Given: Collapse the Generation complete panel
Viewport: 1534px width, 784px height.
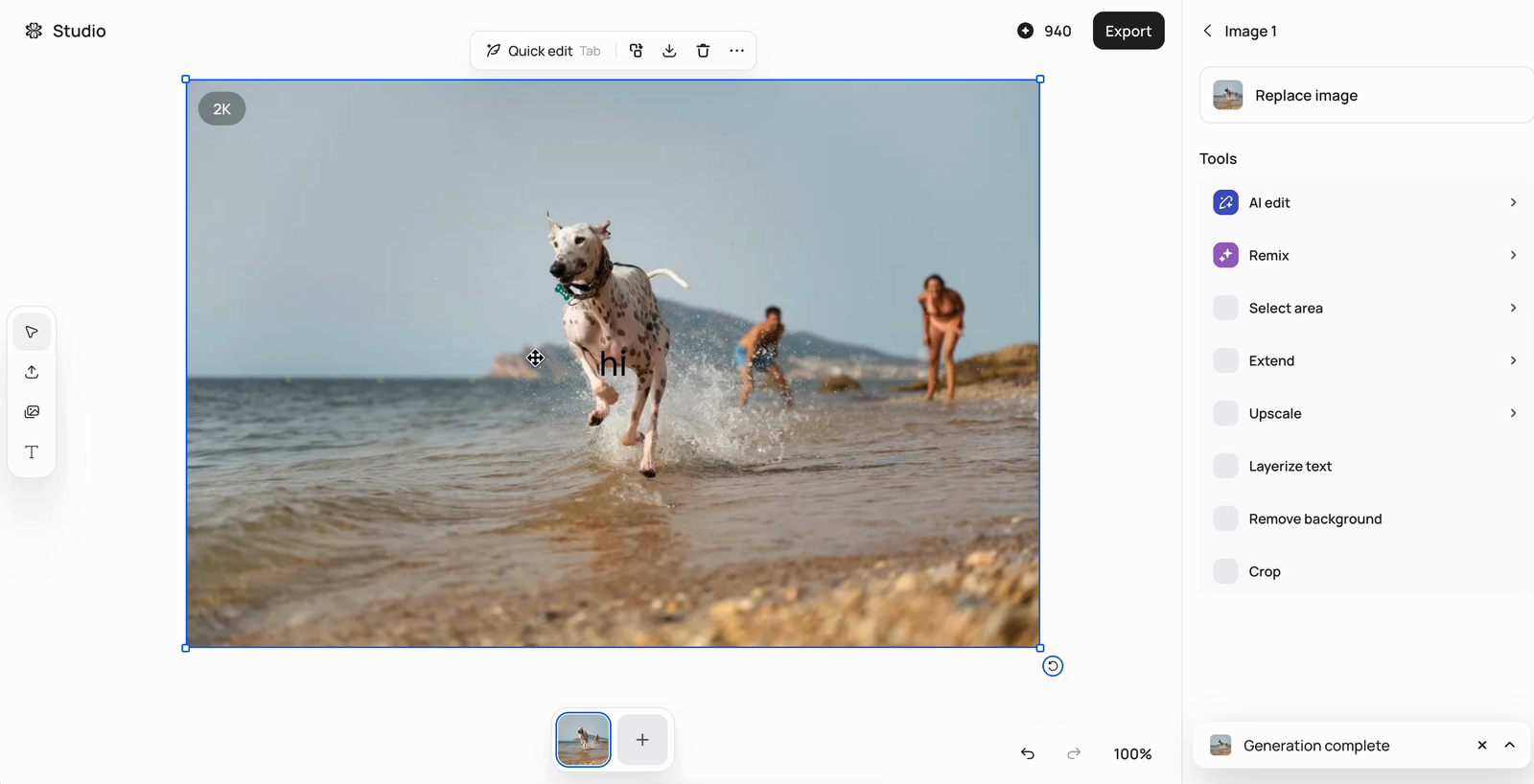Looking at the screenshot, I should tap(1510, 746).
